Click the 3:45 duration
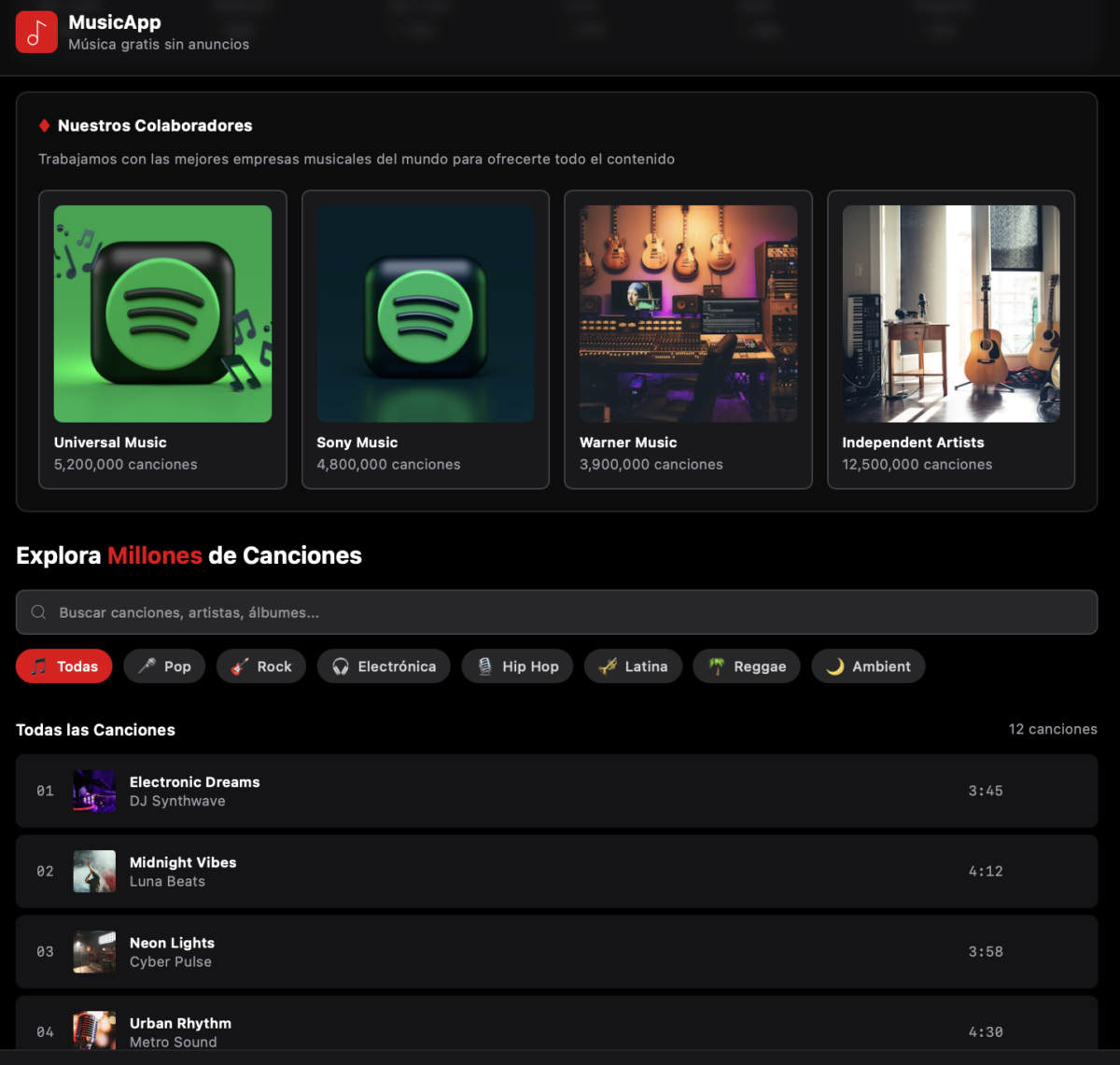1120x1065 pixels. [x=986, y=791]
